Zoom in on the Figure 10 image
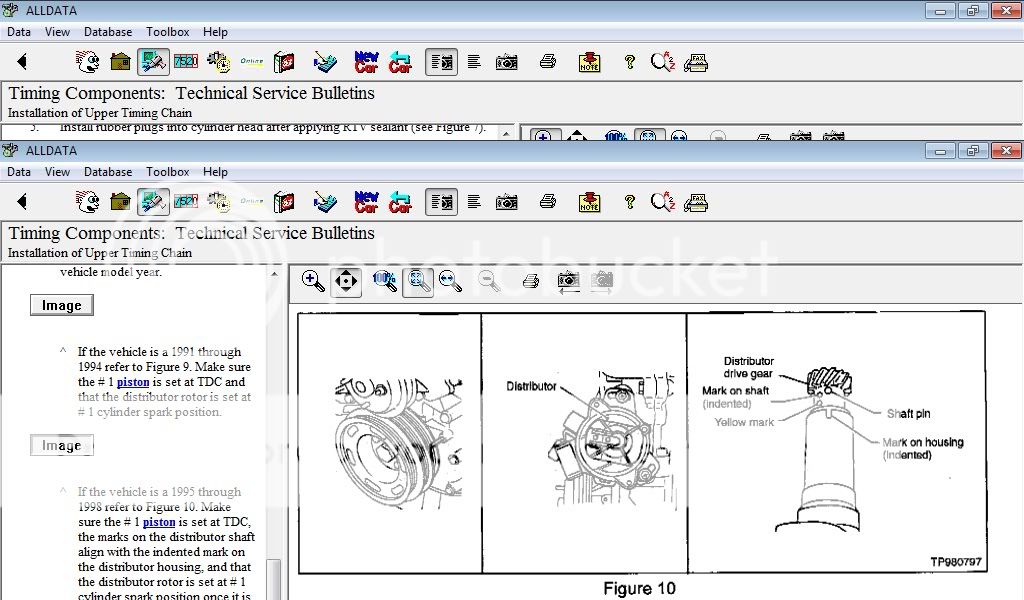The height and width of the screenshot is (600, 1024). click(x=313, y=281)
